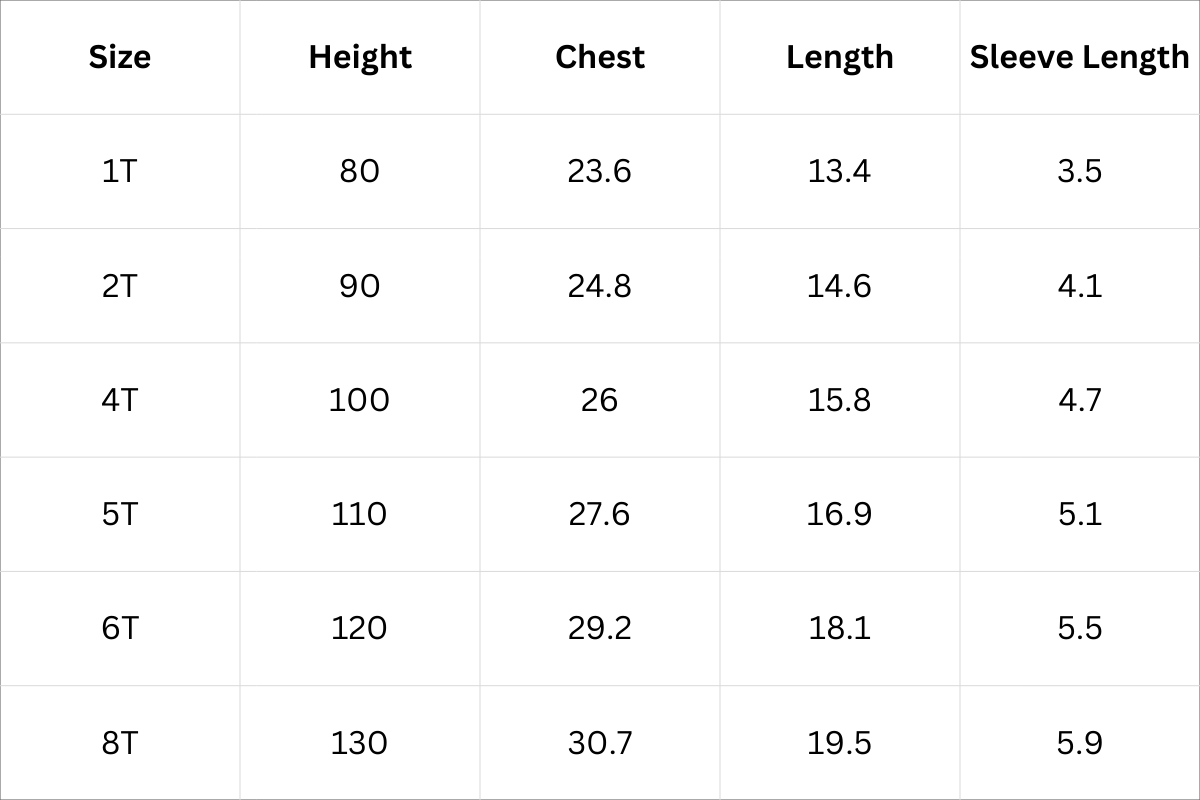Screen dimensions: 1200x800
Task: Click the Height column header
Action: (360, 57)
